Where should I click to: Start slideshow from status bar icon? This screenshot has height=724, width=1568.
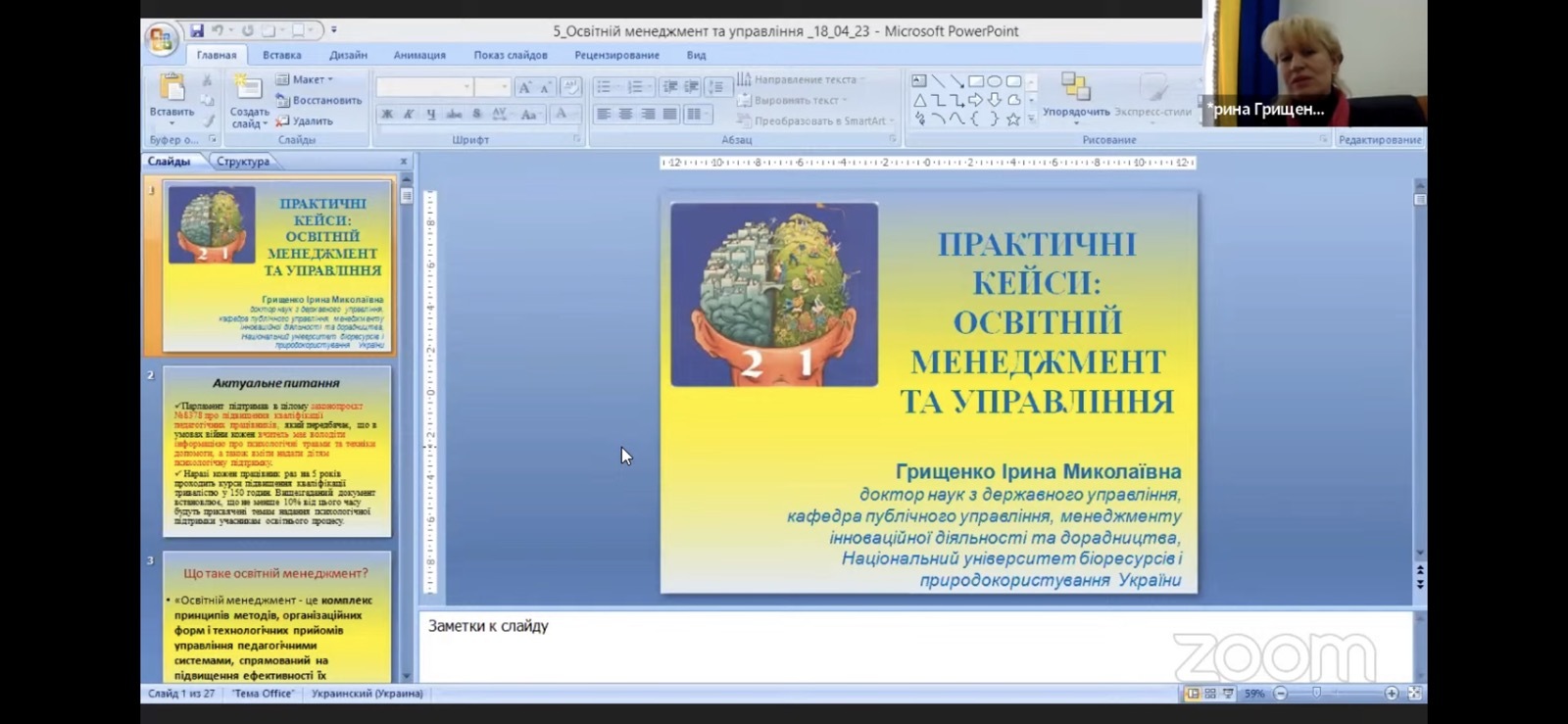click(x=1228, y=694)
